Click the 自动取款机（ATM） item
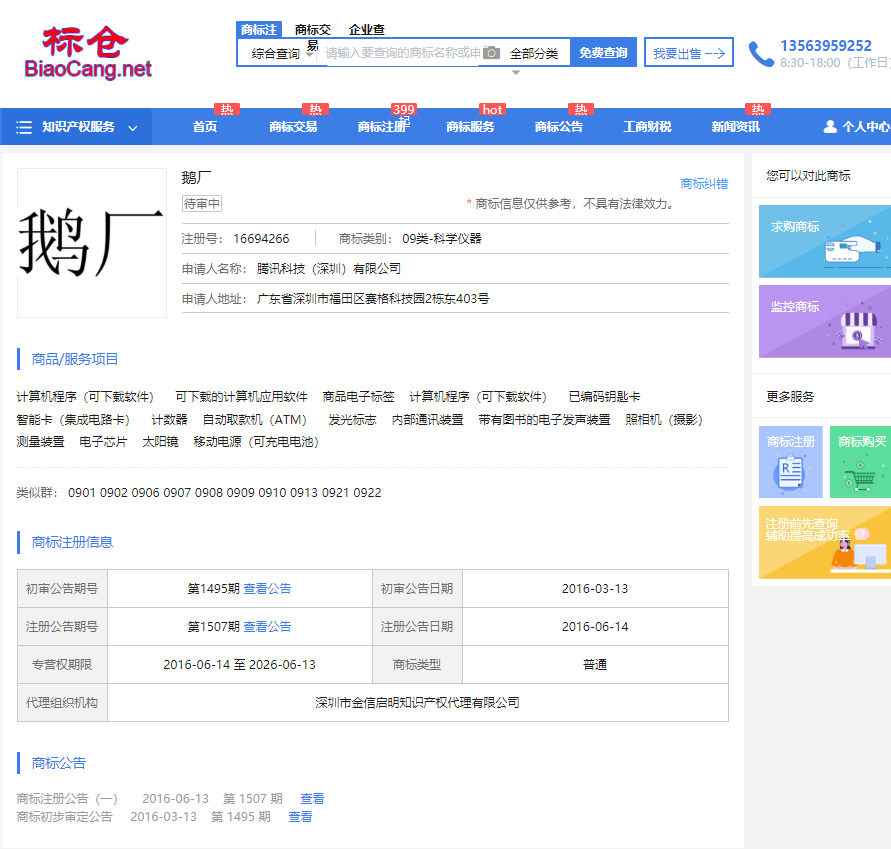Viewport: 891px width, 849px height. [x=255, y=420]
